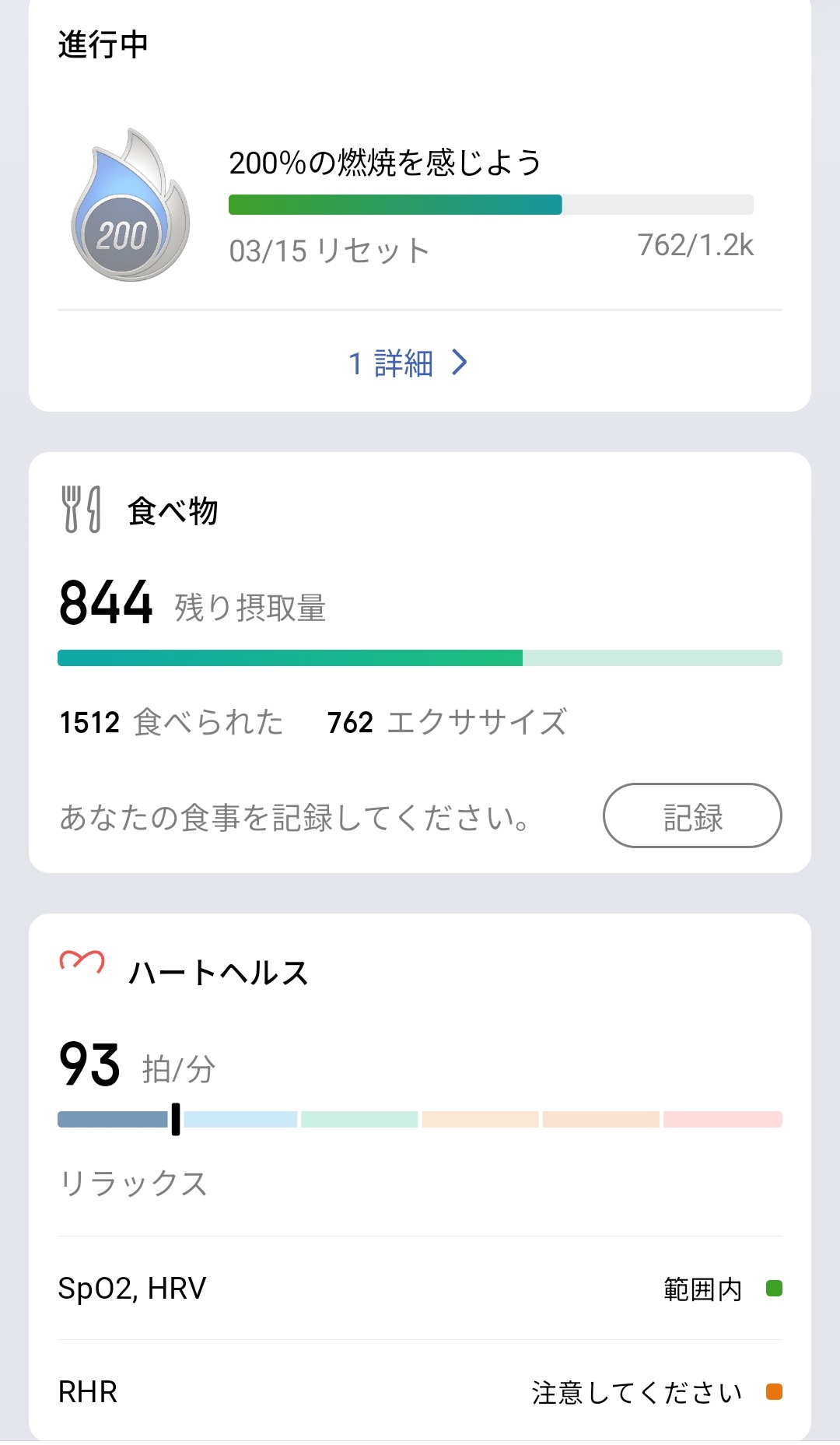Screen dimensions: 840x1445
Task: Tap the 200% burn challenge progress bar
Action: [x=490, y=205]
